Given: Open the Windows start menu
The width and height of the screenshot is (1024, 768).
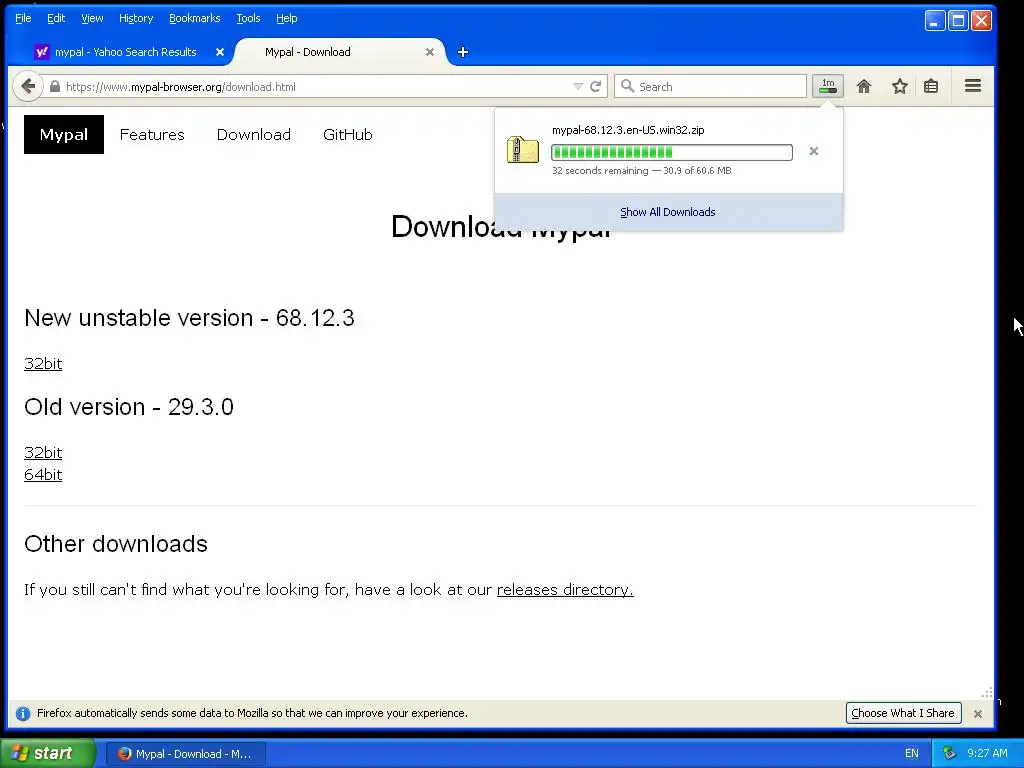Looking at the screenshot, I should pos(48,753).
